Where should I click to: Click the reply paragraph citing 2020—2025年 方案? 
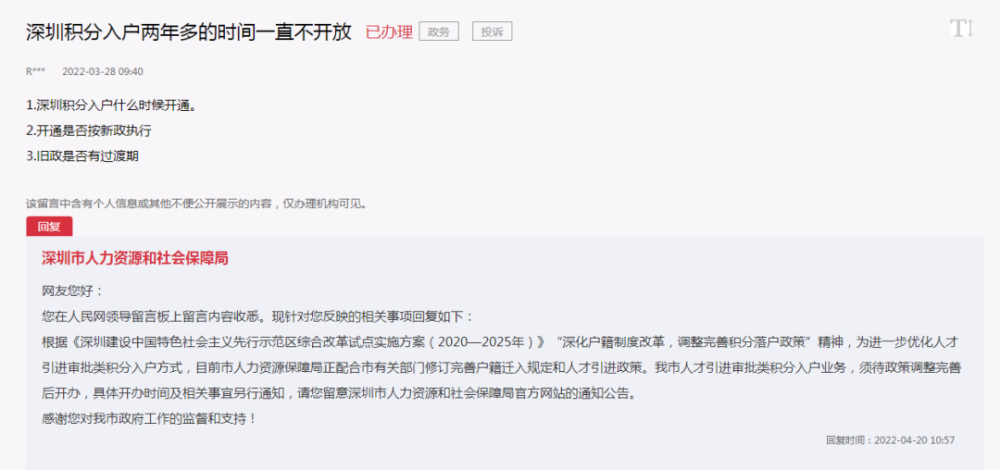501,342
